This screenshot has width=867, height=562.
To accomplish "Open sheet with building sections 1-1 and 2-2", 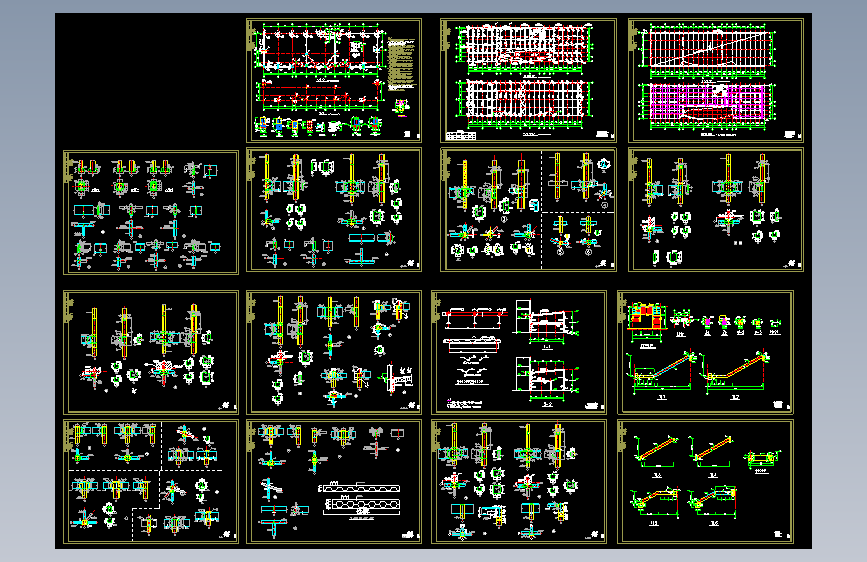I will [519, 352].
